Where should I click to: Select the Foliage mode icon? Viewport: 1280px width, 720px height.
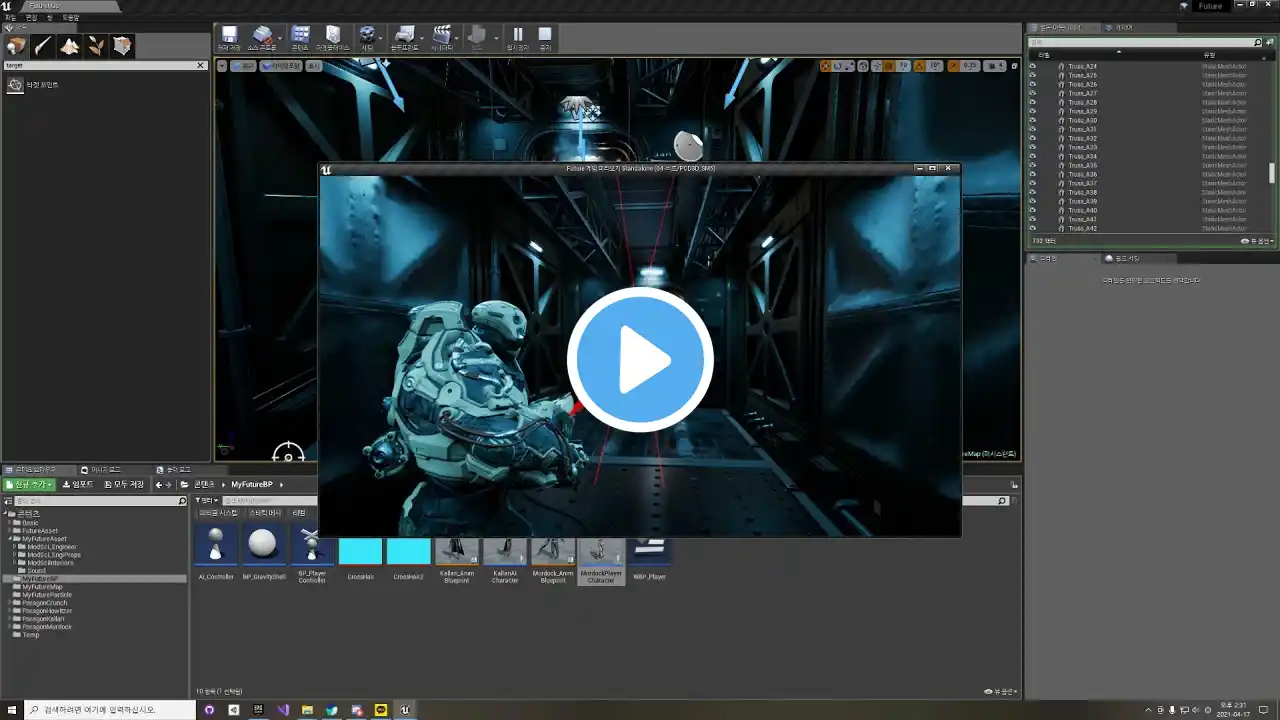(x=96, y=46)
